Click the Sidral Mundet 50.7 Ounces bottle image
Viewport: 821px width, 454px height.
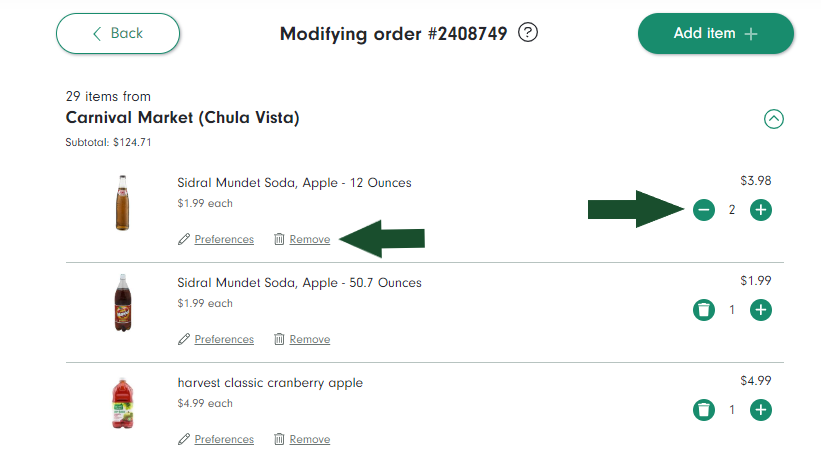[x=123, y=303]
